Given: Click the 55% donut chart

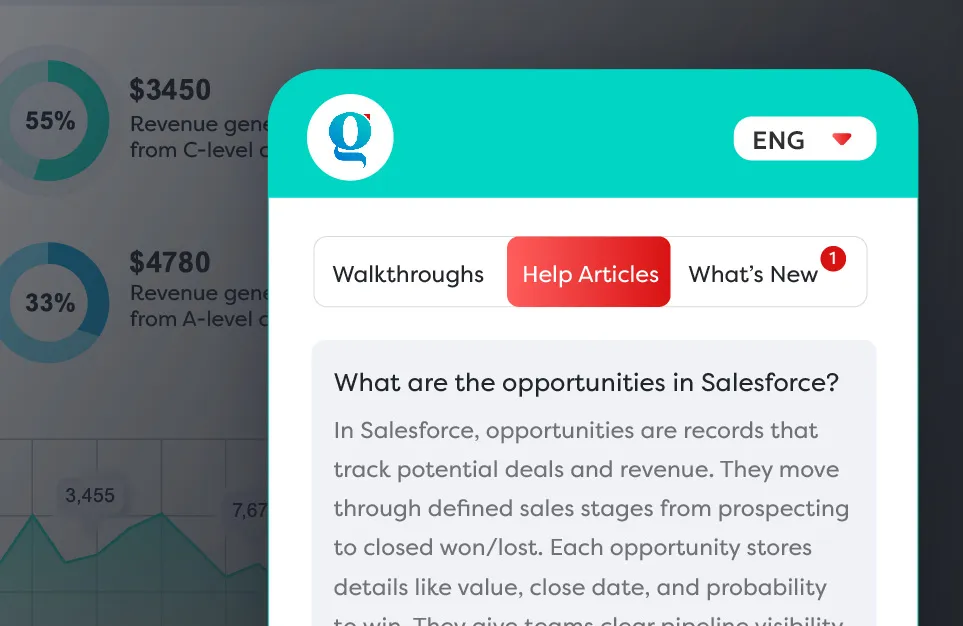Looking at the screenshot, I should [x=51, y=121].
